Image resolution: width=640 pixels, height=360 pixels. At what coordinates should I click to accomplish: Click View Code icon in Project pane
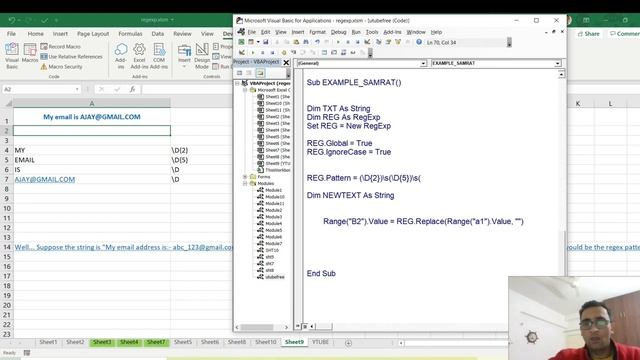pyautogui.click(x=240, y=73)
